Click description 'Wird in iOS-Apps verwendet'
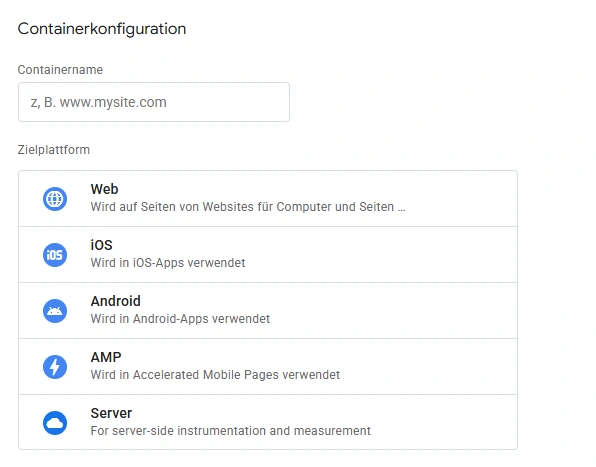 [168, 263]
